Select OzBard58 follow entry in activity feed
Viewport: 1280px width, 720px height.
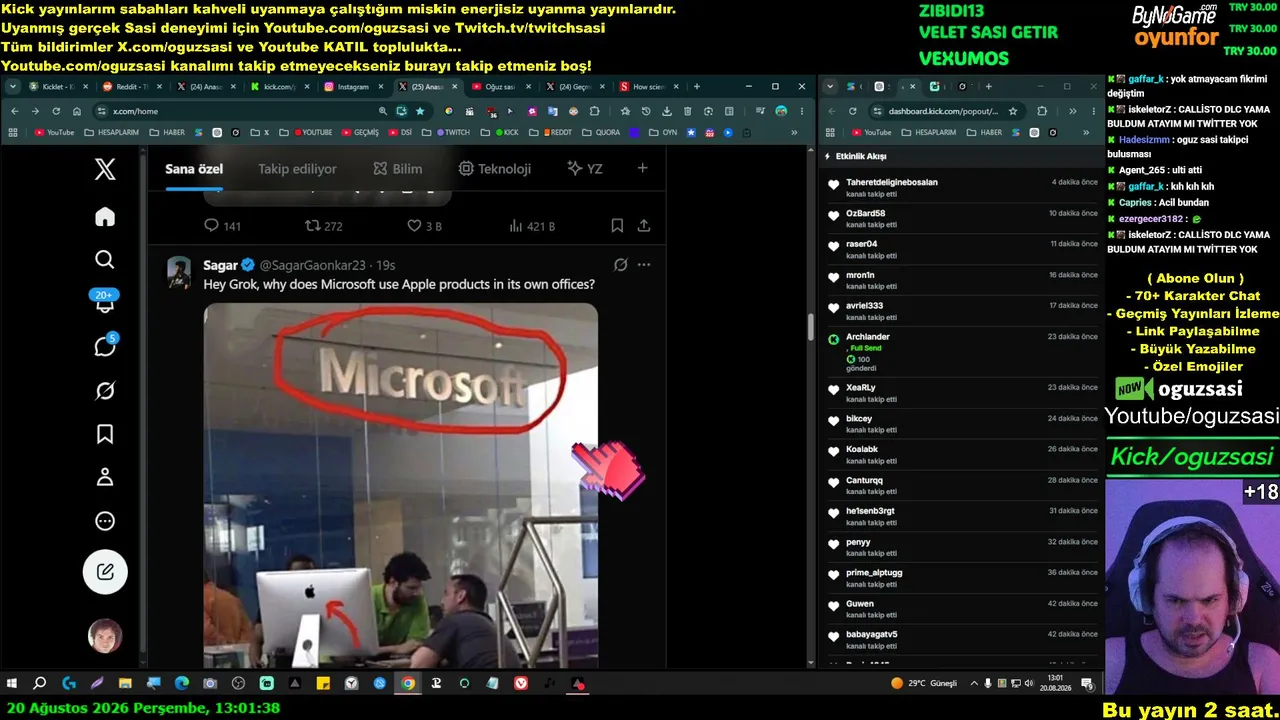[x=962, y=218]
